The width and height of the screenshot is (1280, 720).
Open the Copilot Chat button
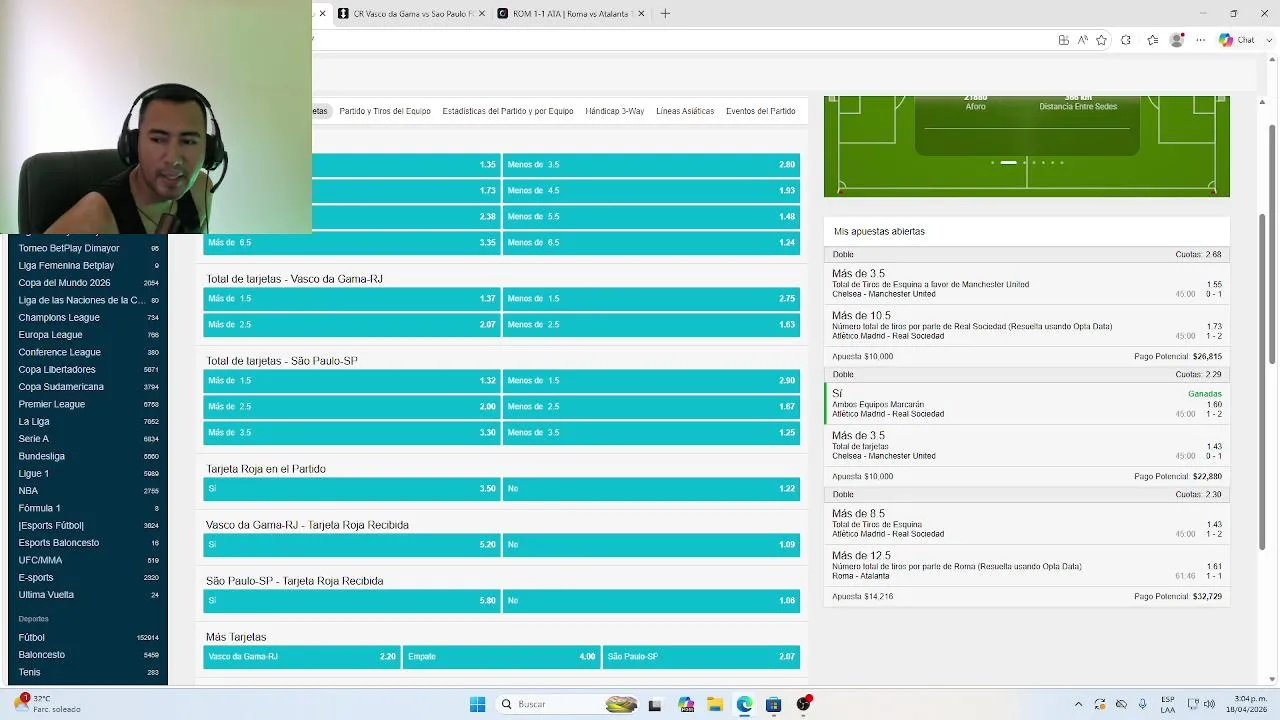(1236, 40)
